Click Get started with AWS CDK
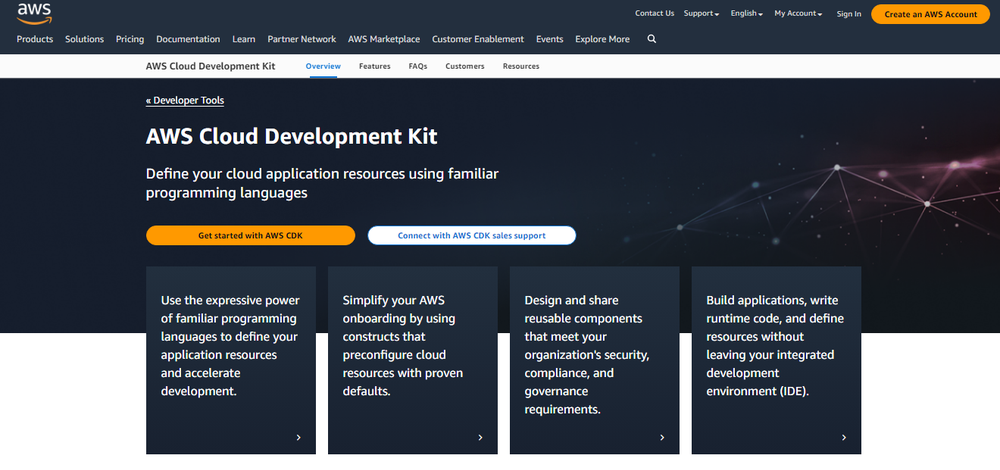 point(251,235)
